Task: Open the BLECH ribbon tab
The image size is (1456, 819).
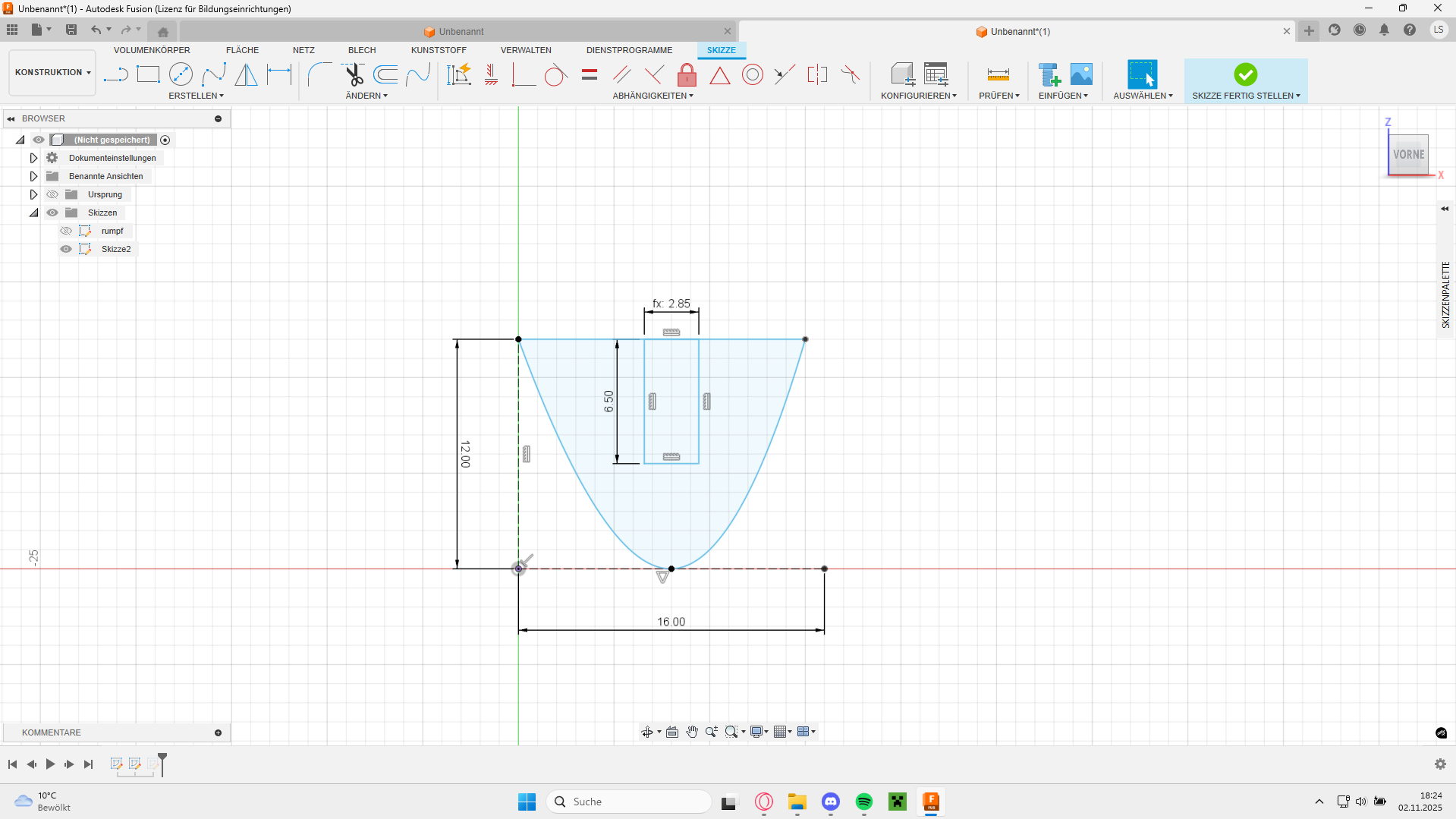Action: (x=362, y=50)
